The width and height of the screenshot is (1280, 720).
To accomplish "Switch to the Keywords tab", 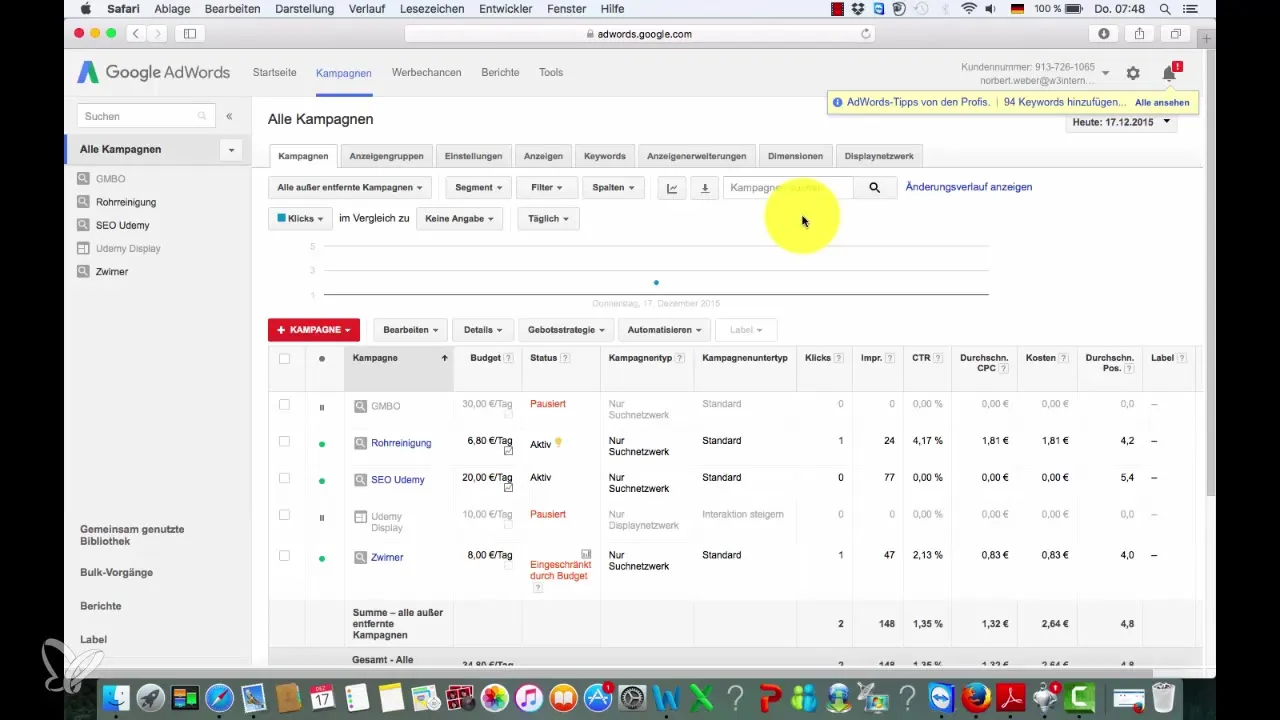I will coord(605,156).
